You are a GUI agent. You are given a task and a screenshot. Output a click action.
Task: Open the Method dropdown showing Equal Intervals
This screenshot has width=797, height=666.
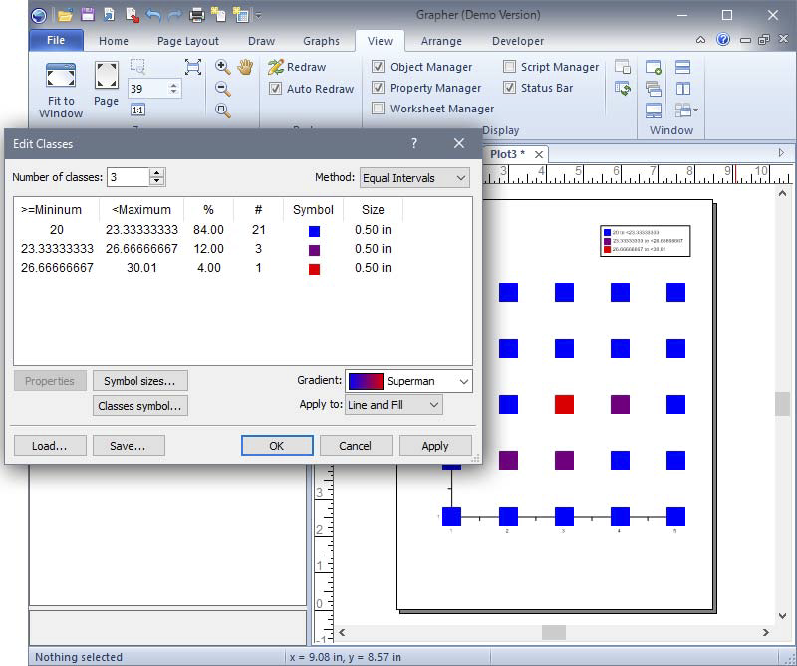point(414,178)
